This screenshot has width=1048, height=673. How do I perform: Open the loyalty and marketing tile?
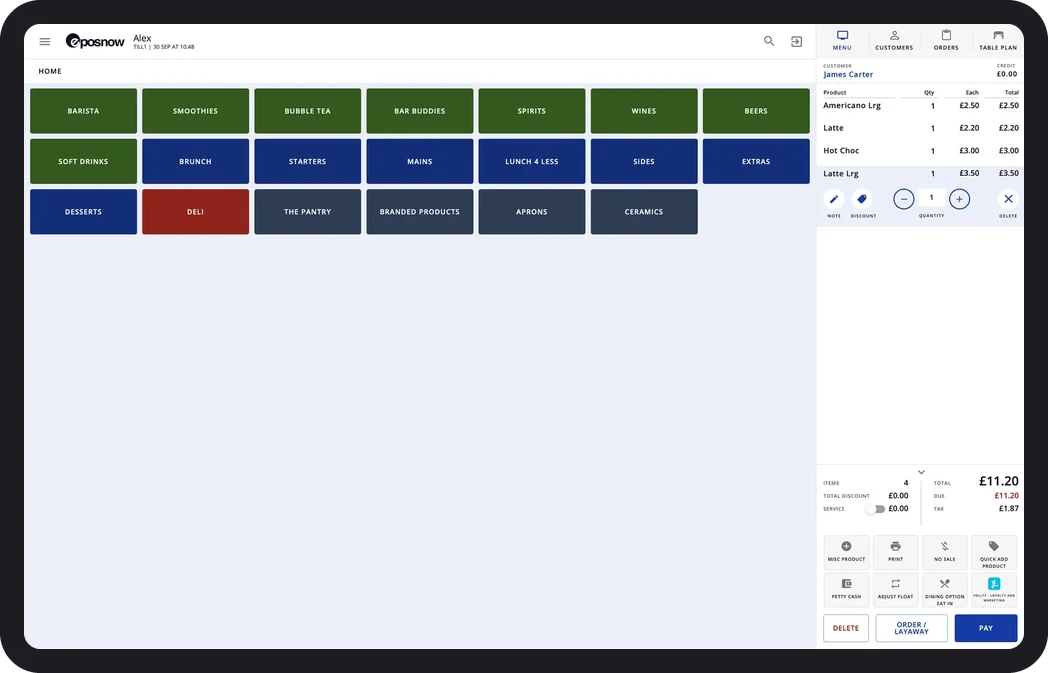pos(994,589)
